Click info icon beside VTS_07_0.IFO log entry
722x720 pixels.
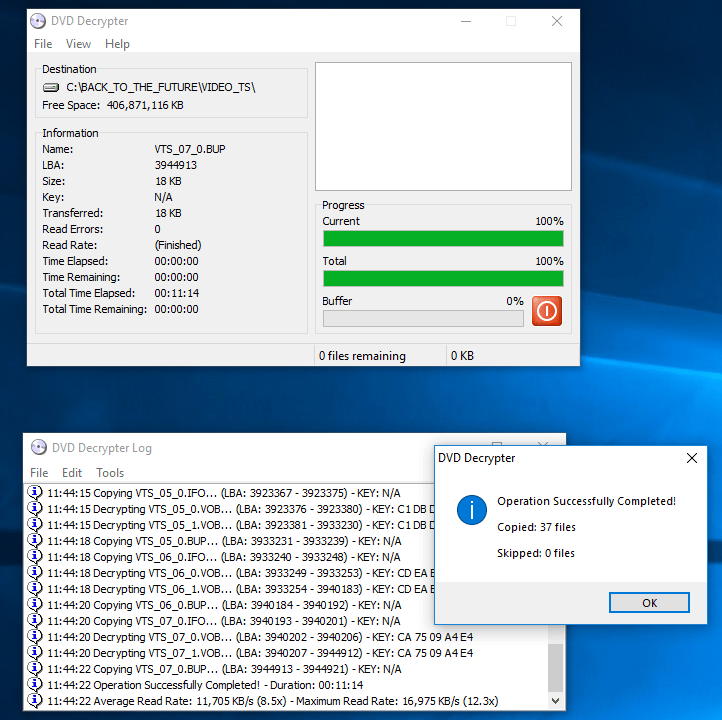[x=35, y=621]
